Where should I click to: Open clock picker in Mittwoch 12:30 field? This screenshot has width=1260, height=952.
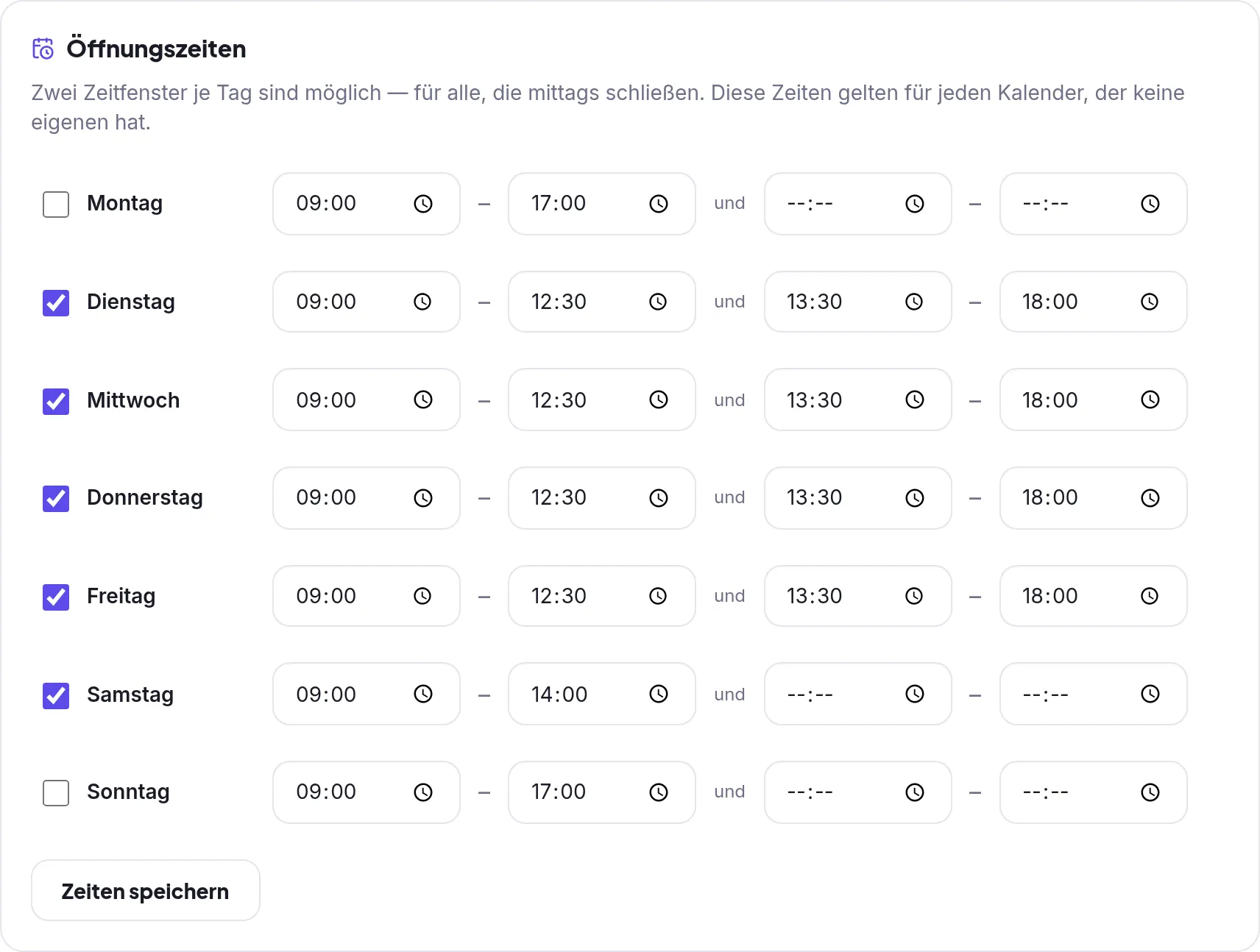coord(659,399)
